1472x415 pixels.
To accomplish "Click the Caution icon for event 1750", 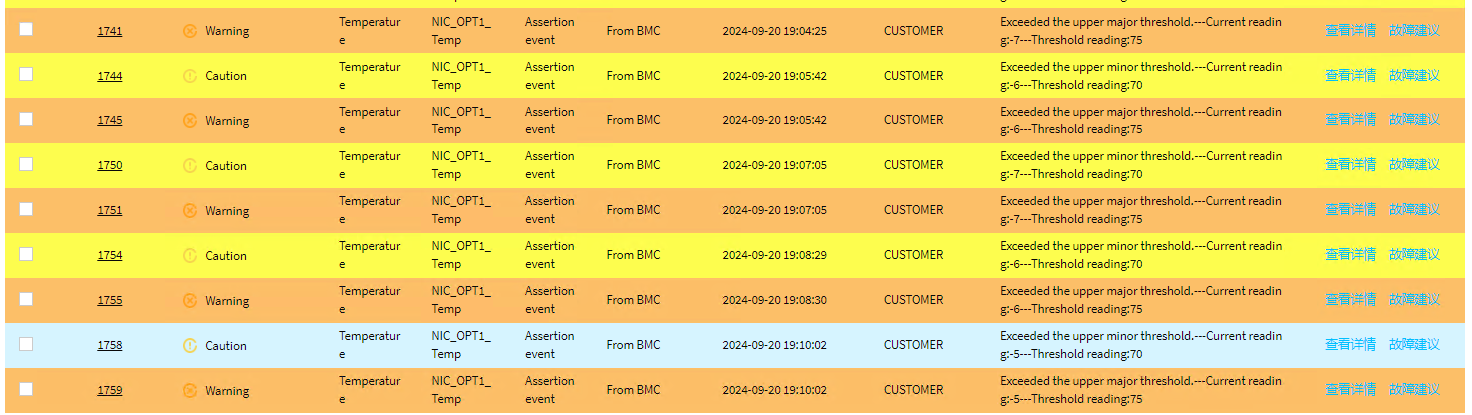I will (x=190, y=166).
